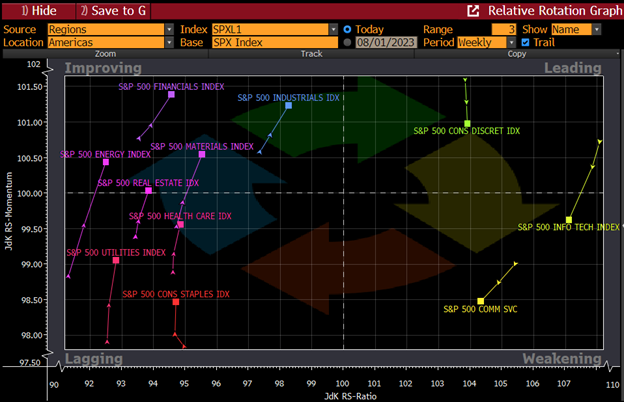Viewport: 624px width, 402px height.
Task: Click the S&P 500 UTILITIES INDEX label
Action: pyautogui.click(x=116, y=253)
